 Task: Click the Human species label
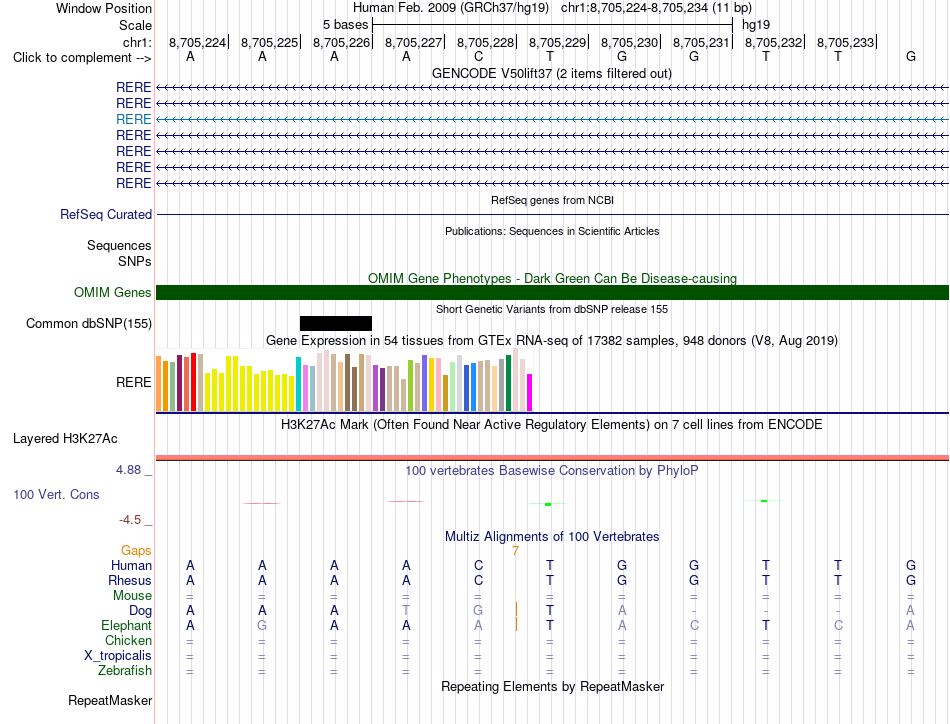click(x=131, y=565)
